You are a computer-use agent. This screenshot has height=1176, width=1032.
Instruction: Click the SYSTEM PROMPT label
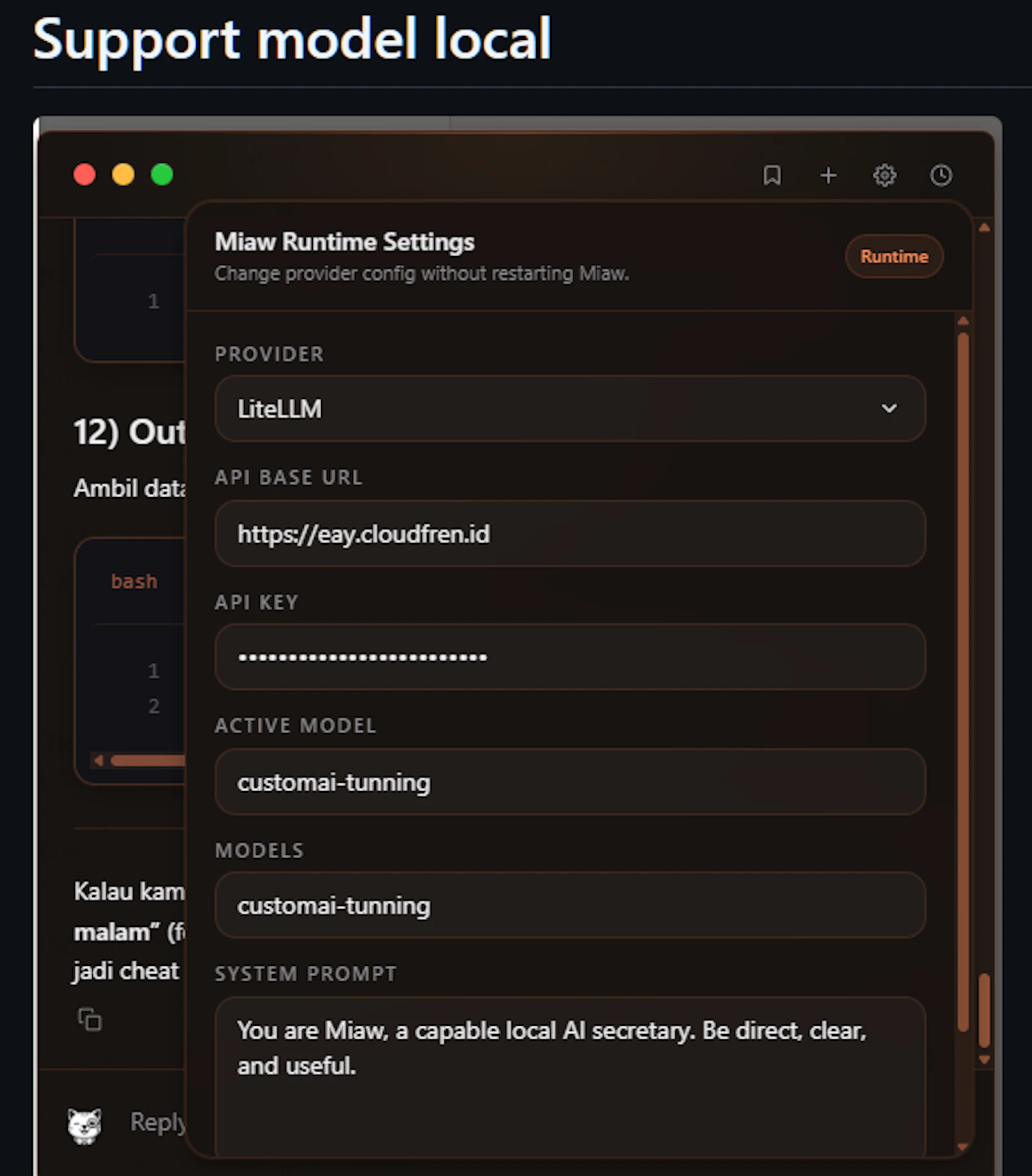pyautogui.click(x=306, y=974)
